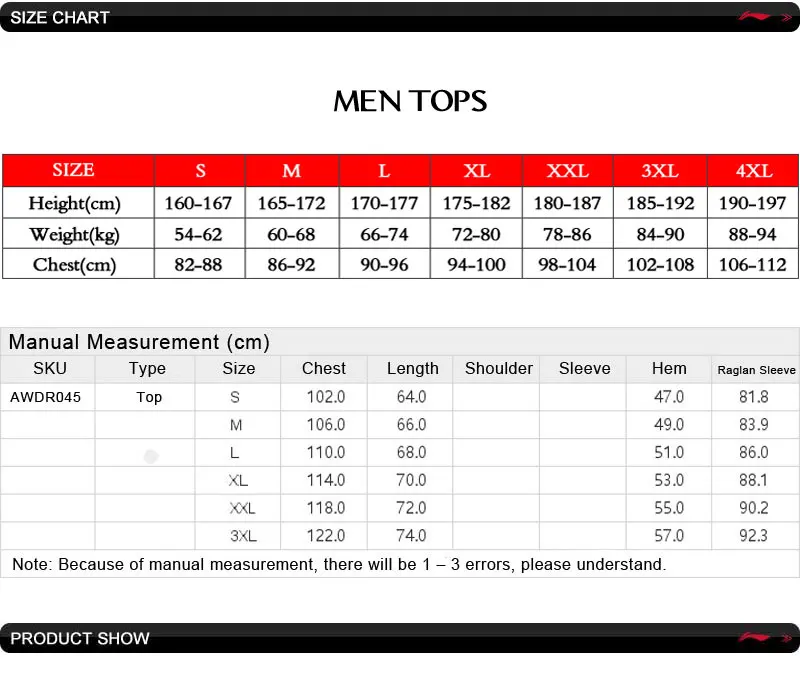Click the Raglan Sleeve column header
The image size is (800, 694).
click(756, 370)
